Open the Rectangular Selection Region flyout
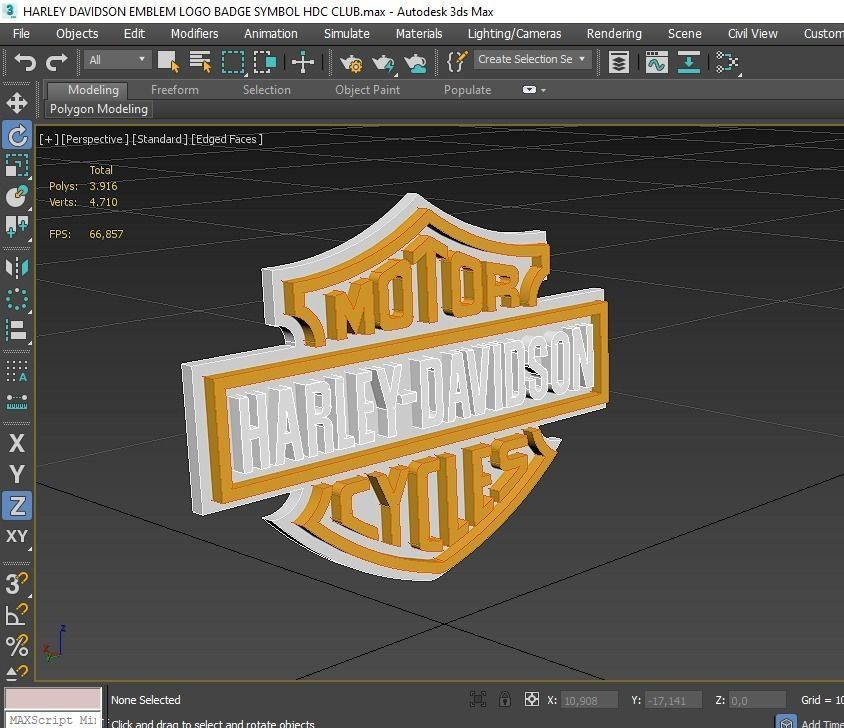 pos(233,62)
